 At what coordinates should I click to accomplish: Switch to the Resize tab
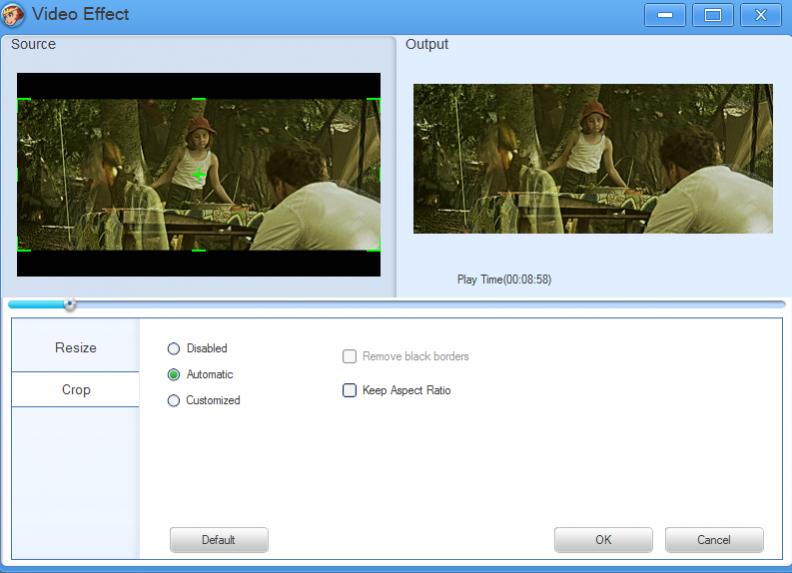point(76,347)
